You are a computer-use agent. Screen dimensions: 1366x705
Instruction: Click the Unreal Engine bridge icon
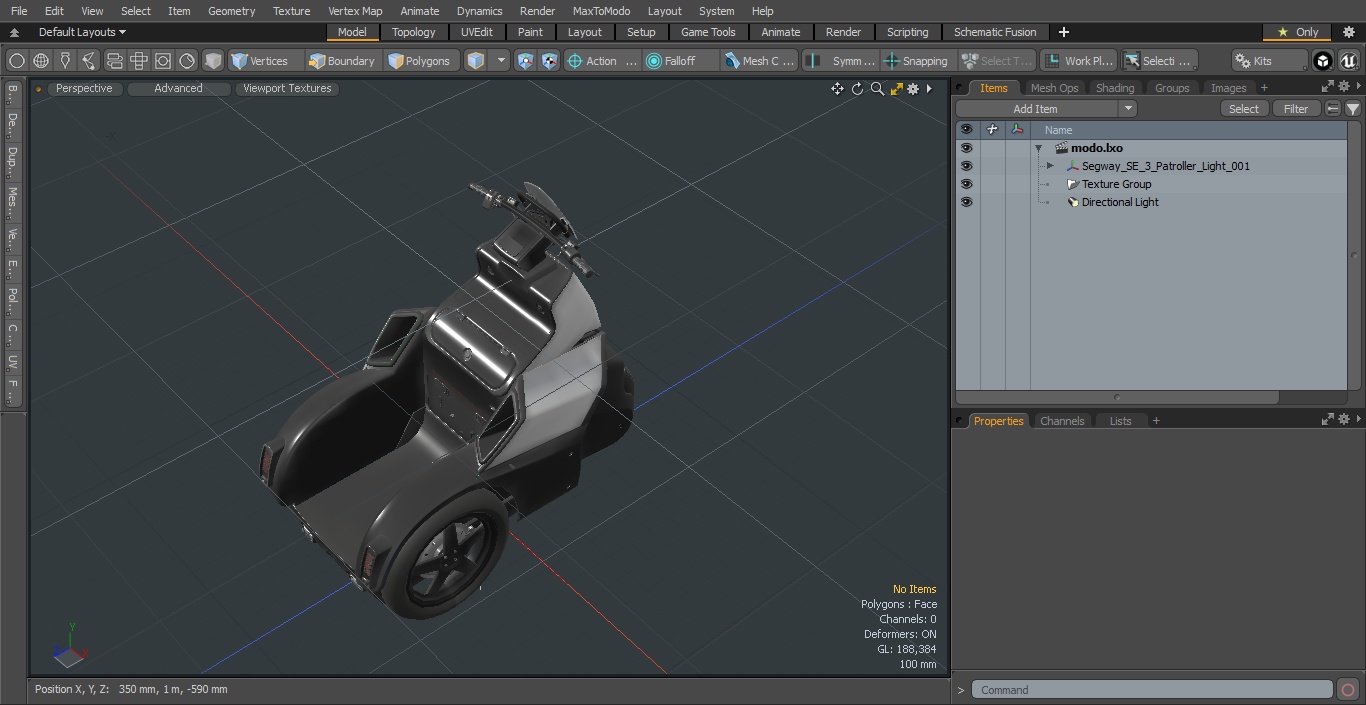(1349, 61)
